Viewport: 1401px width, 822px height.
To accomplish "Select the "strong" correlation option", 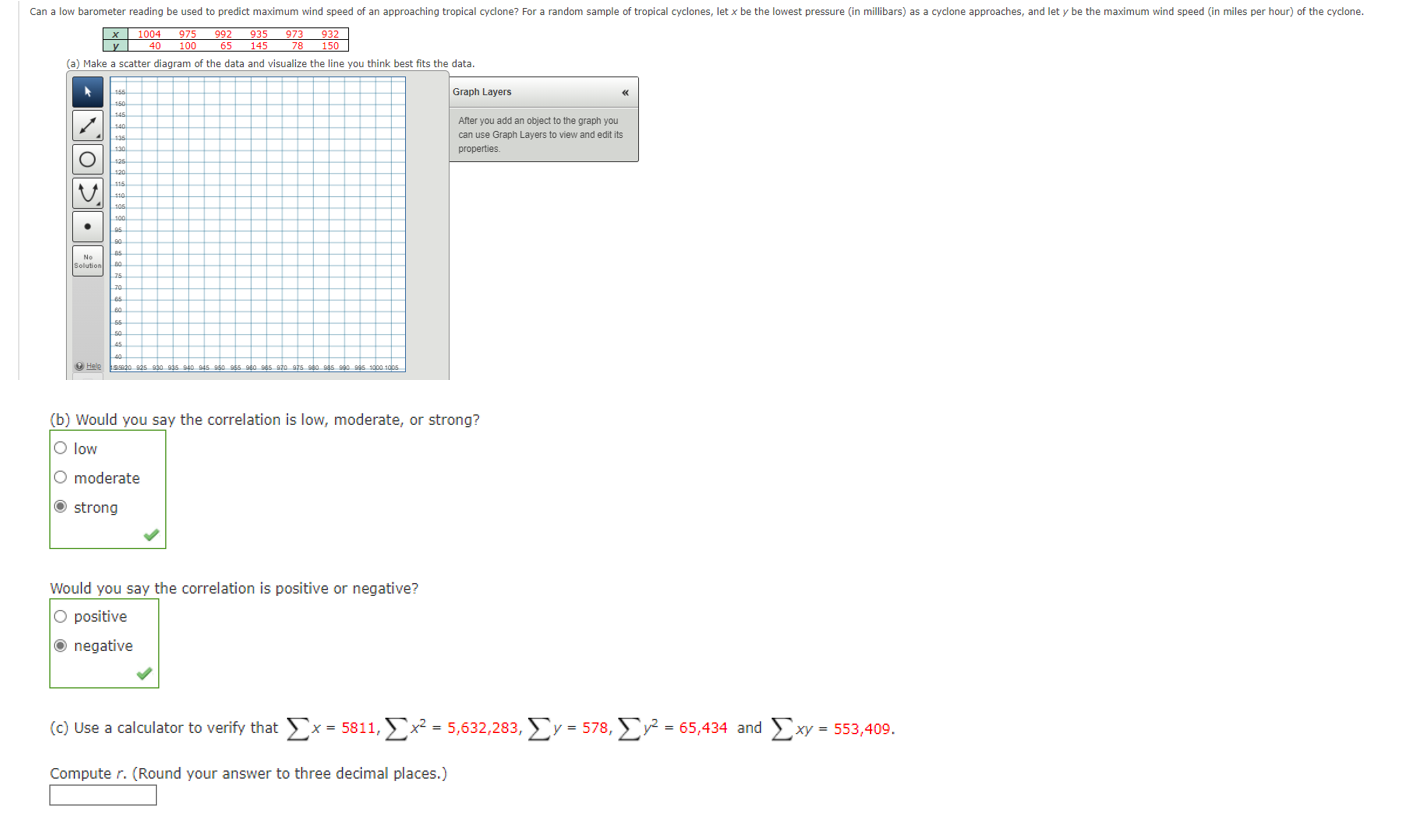I will coord(59,507).
